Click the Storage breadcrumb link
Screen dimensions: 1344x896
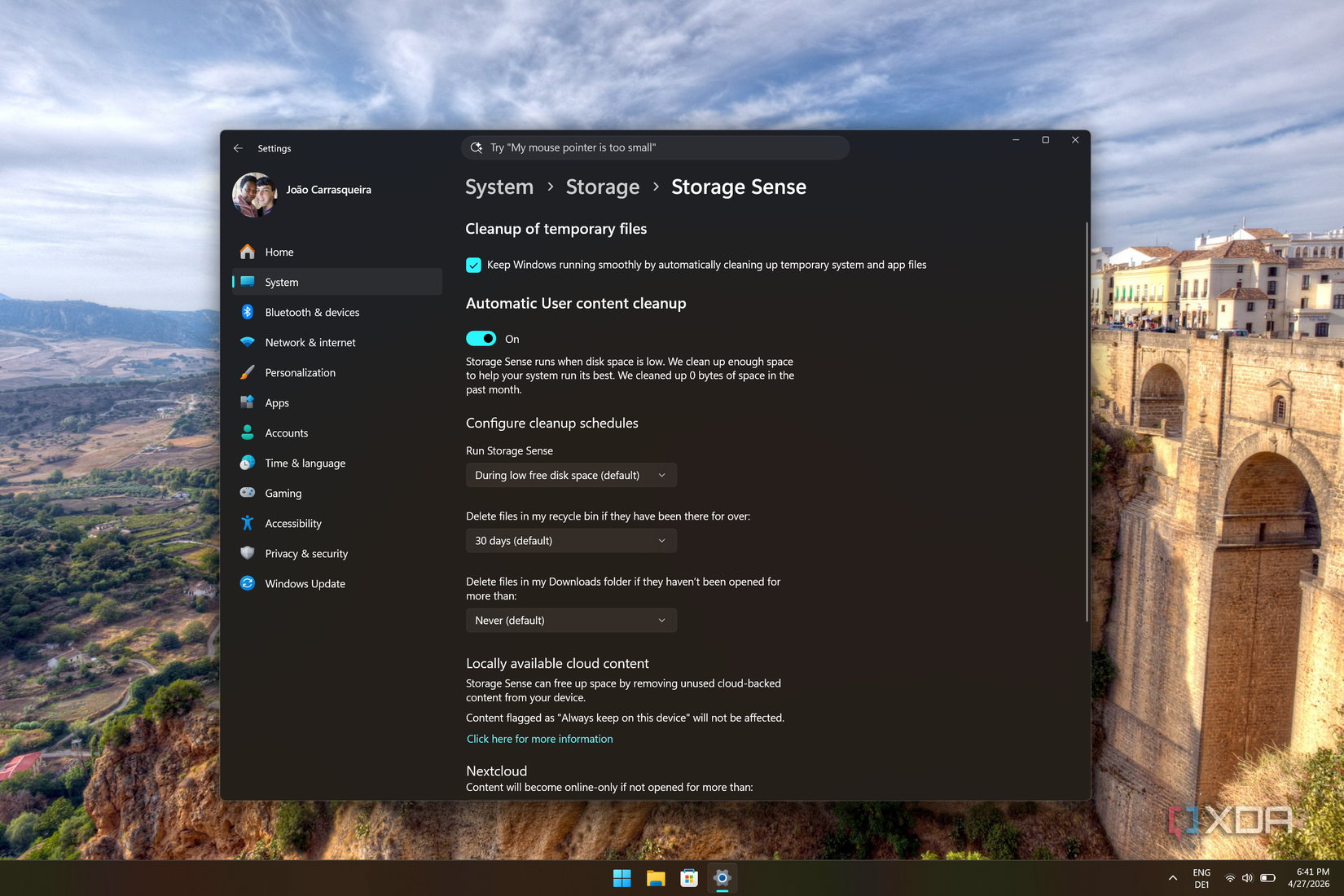[x=602, y=187]
